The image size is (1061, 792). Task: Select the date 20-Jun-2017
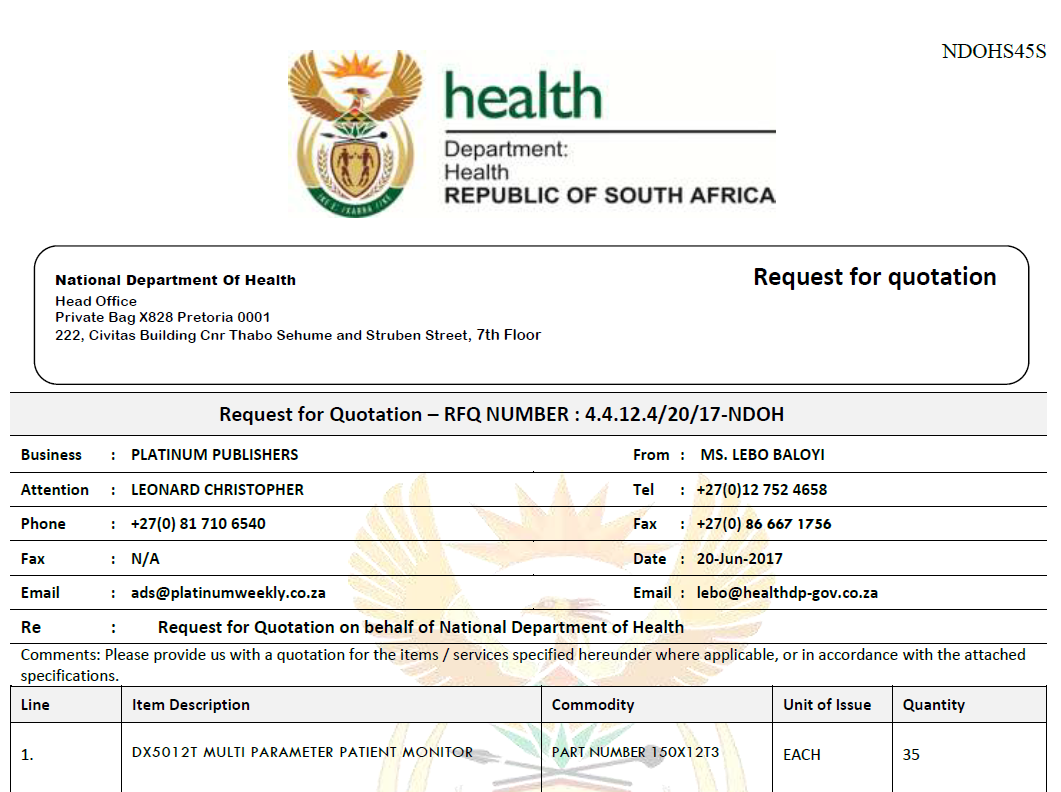(740, 558)
